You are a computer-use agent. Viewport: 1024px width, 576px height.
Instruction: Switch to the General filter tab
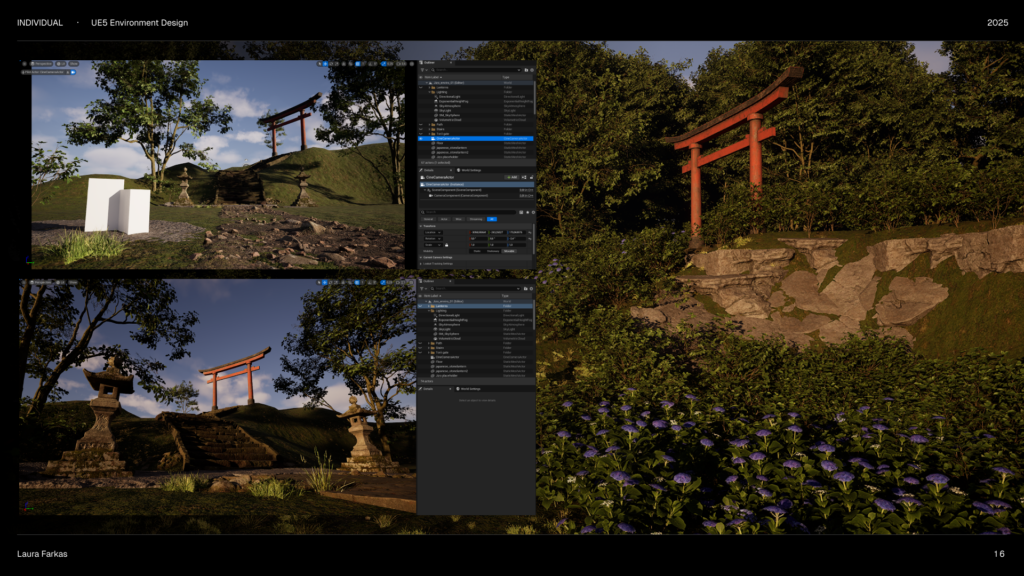click(x=428, y=219)
